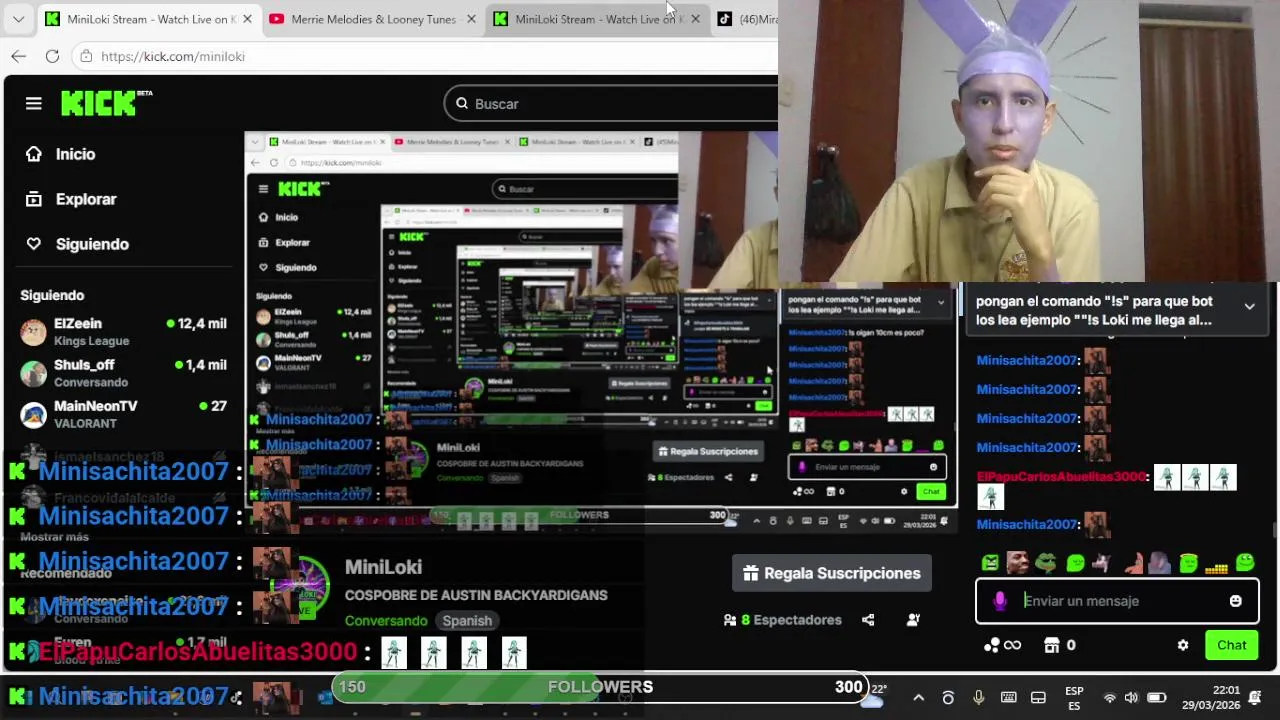Switch to the TikTok (46) tab
Image resolution: width=1280 pixels, height=720 pixels.
(747, 19)
